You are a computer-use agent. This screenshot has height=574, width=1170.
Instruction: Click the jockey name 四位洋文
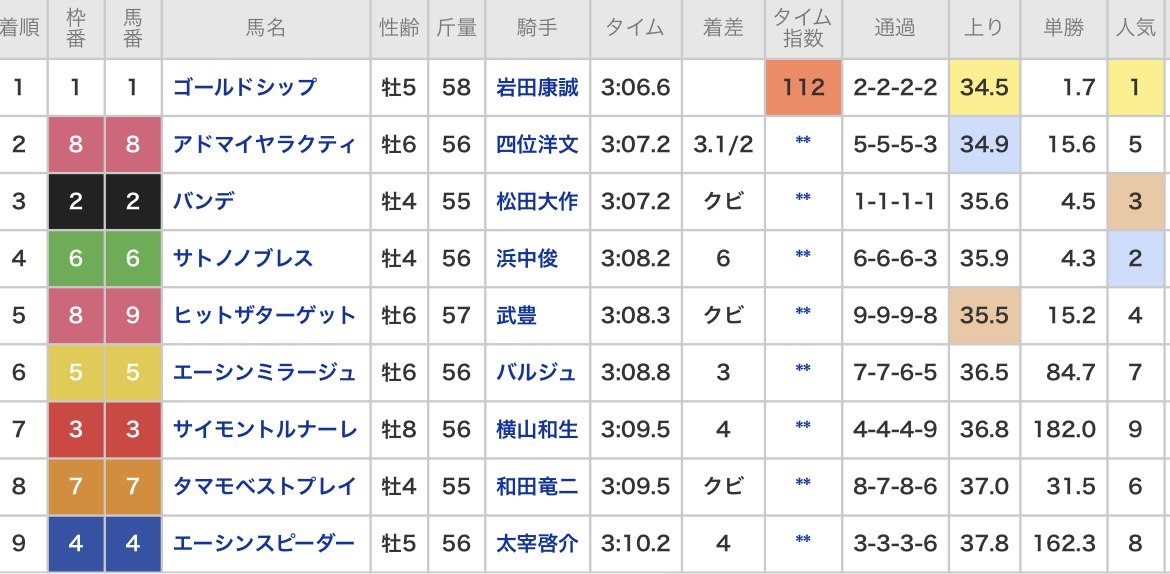[537, 144]
